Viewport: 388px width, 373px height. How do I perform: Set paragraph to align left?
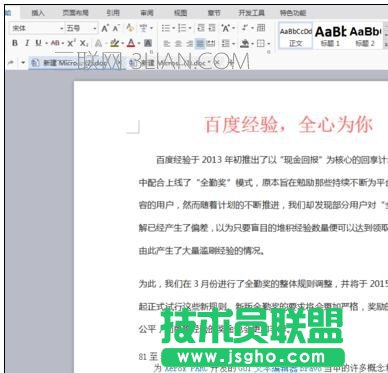[x=167, y=44]
